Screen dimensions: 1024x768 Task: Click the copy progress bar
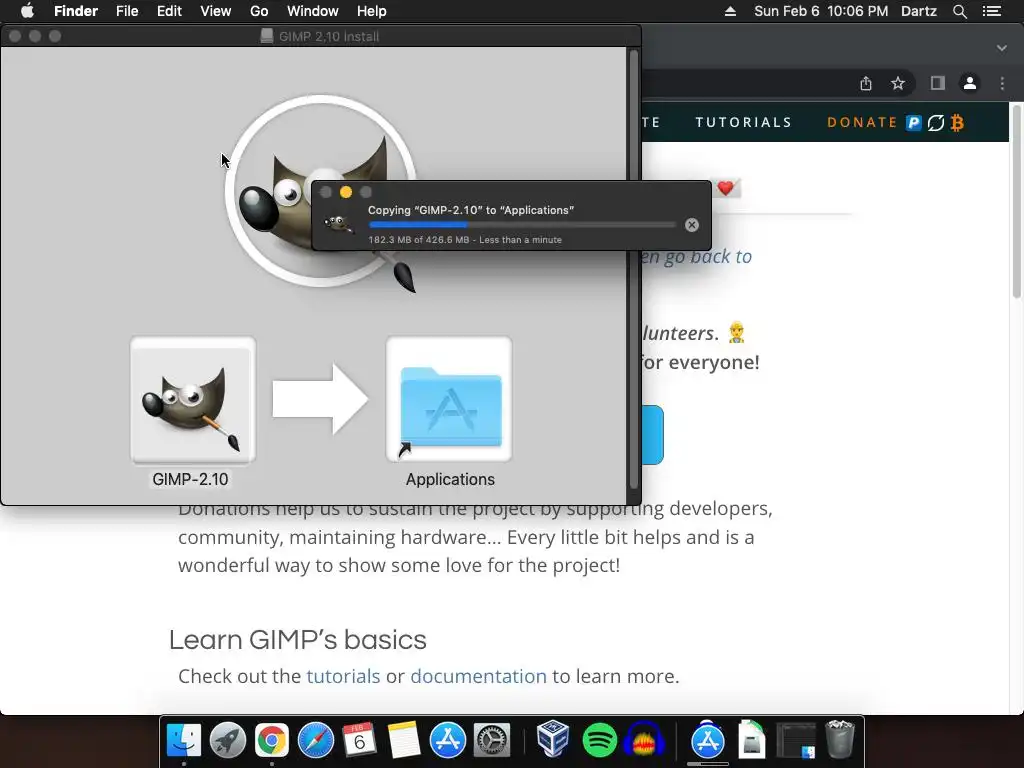point(522,225)
